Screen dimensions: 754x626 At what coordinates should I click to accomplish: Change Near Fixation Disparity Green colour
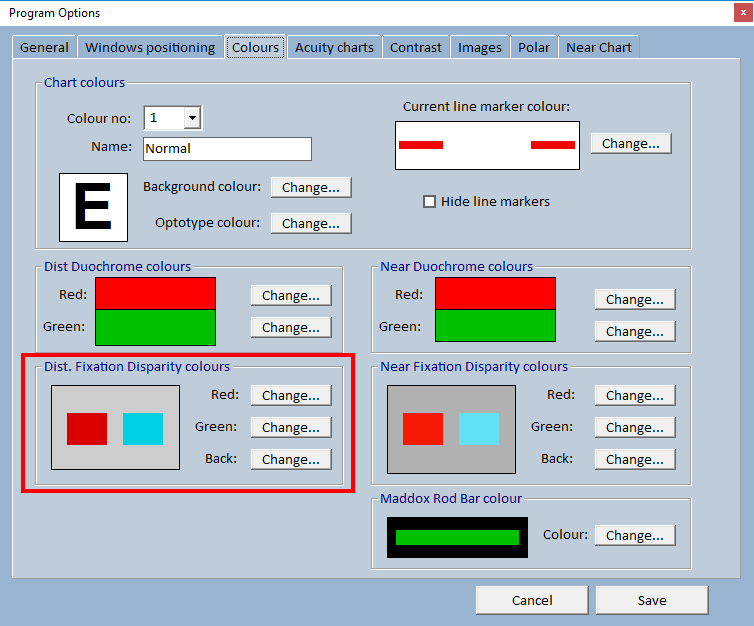[634, 428]
